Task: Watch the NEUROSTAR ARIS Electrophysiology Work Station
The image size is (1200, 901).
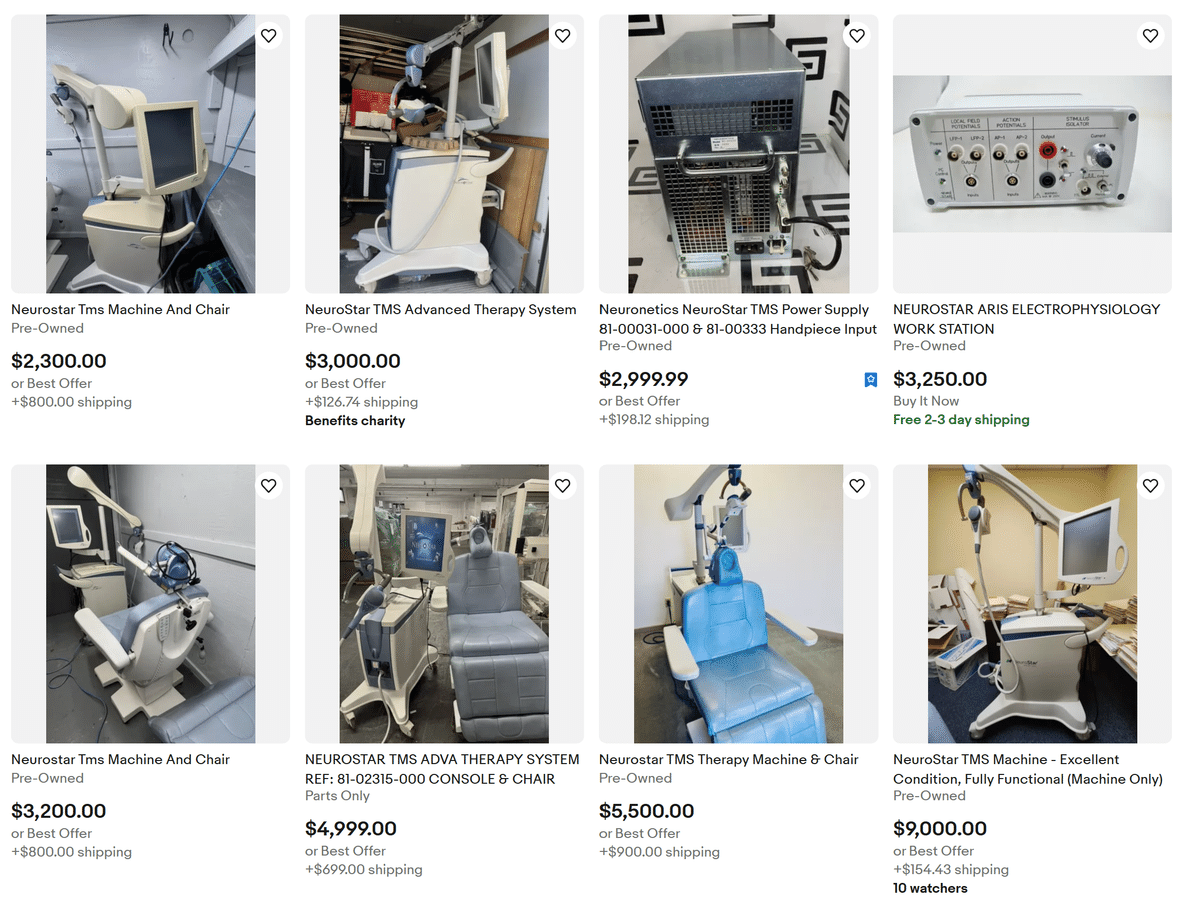Action: point(1150,36)
